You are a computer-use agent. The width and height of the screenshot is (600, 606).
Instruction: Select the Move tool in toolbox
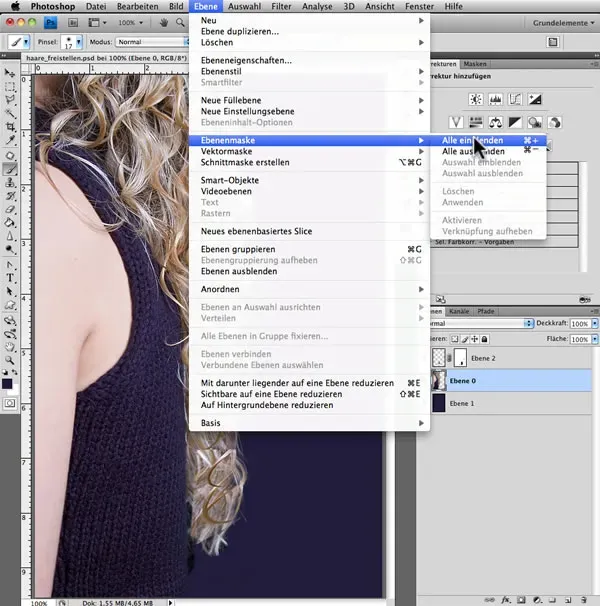[x=9, y=74]
